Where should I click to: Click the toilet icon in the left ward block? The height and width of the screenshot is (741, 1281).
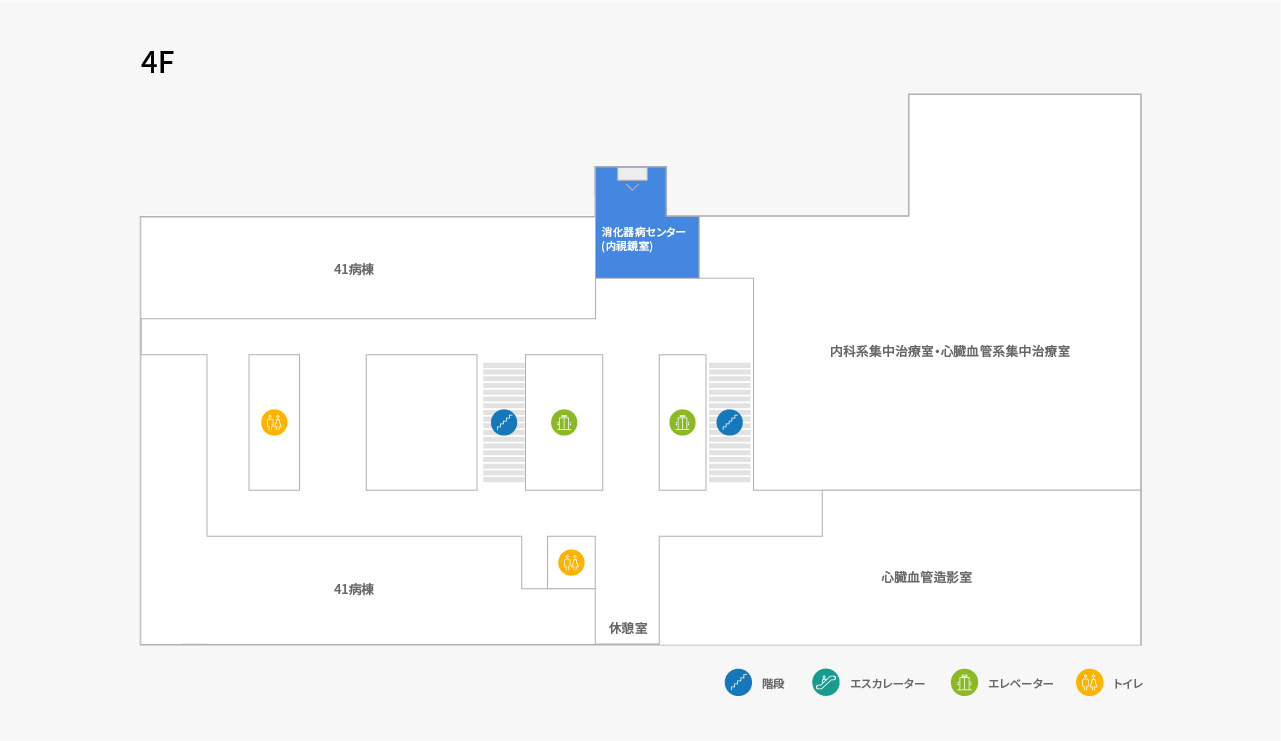click(274, 422)
